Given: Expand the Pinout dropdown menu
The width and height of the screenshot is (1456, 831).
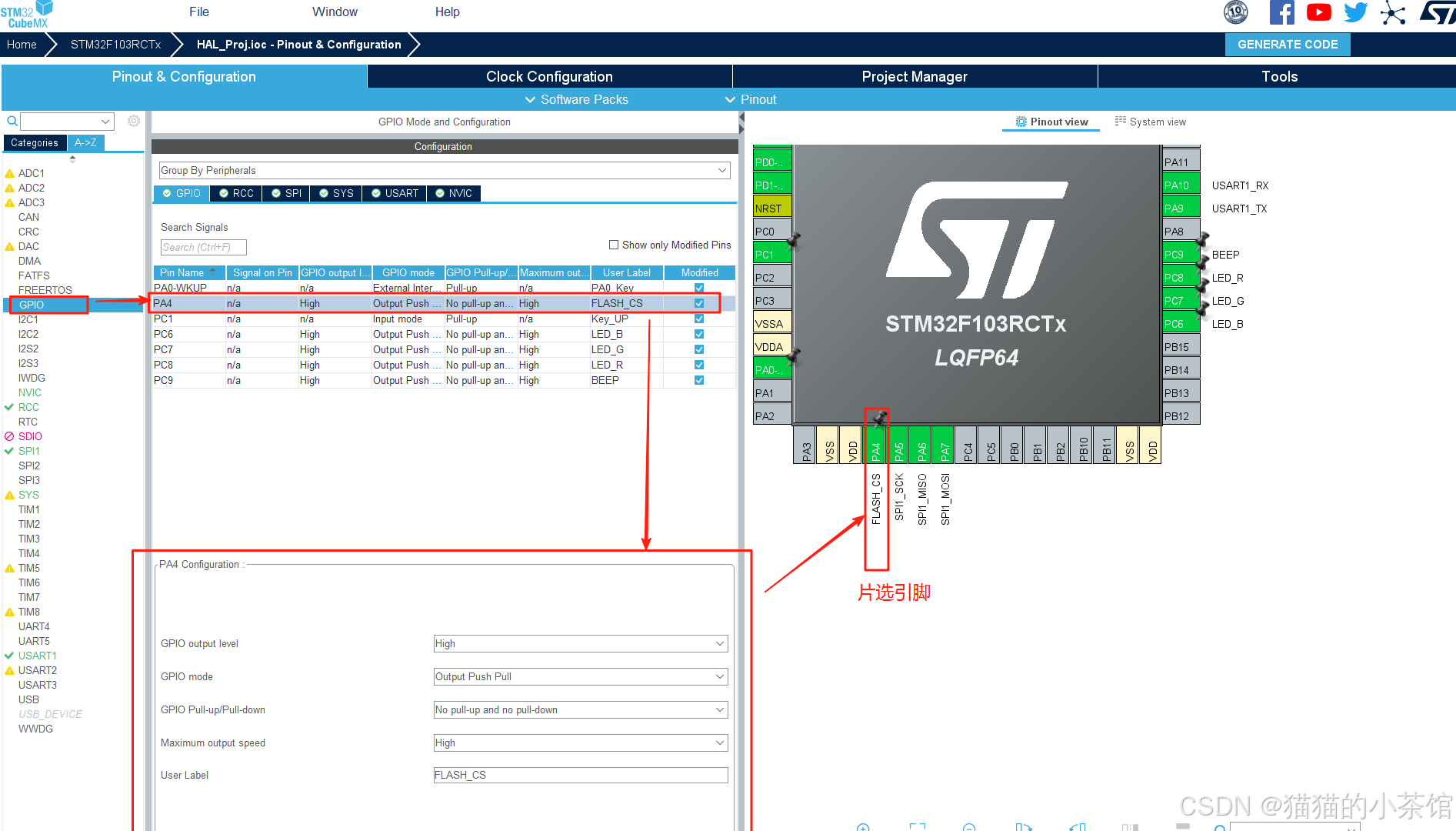Looking at the screenshot, I should pyautogui.click(x=751, y=99).
